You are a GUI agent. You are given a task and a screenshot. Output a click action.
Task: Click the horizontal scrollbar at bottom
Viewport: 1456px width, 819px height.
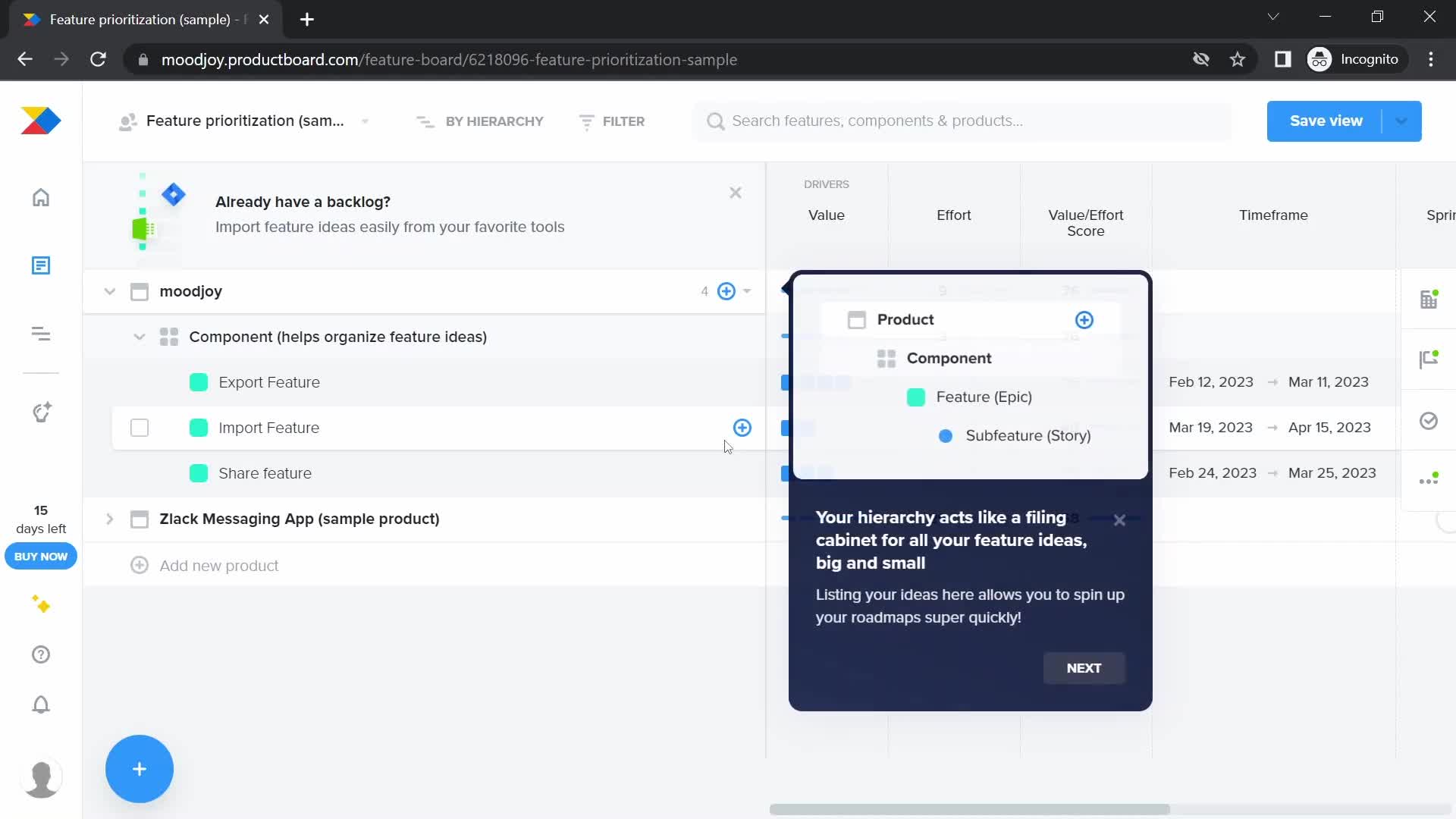(x=969, y=809)
